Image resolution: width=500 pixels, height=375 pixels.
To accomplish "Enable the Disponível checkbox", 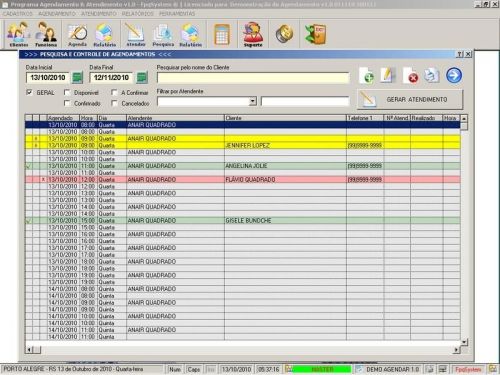I will click(67, 92).
